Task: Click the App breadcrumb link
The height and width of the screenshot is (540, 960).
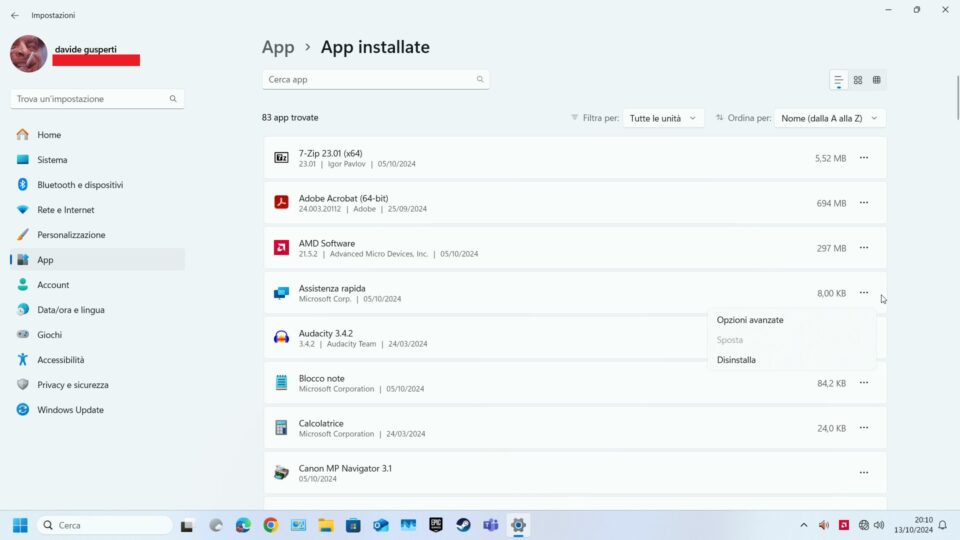Action: click(x=278, y=47)
